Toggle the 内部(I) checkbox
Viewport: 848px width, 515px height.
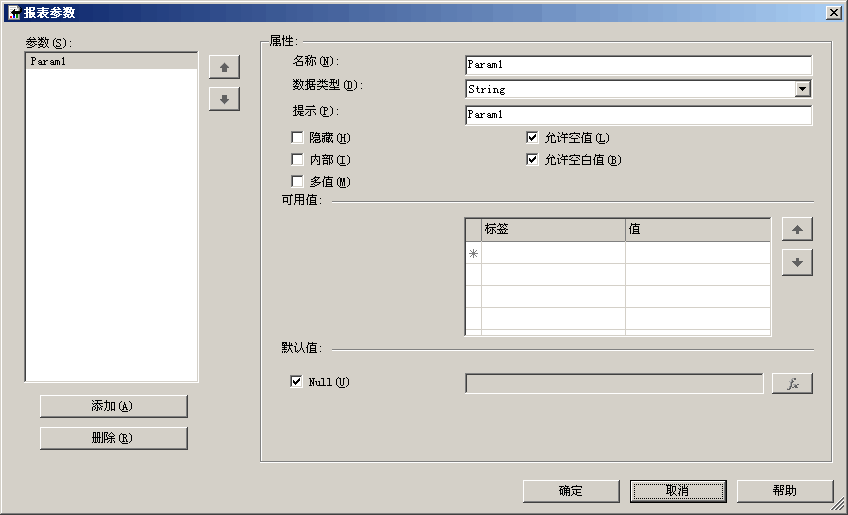(x=297, y=160)
